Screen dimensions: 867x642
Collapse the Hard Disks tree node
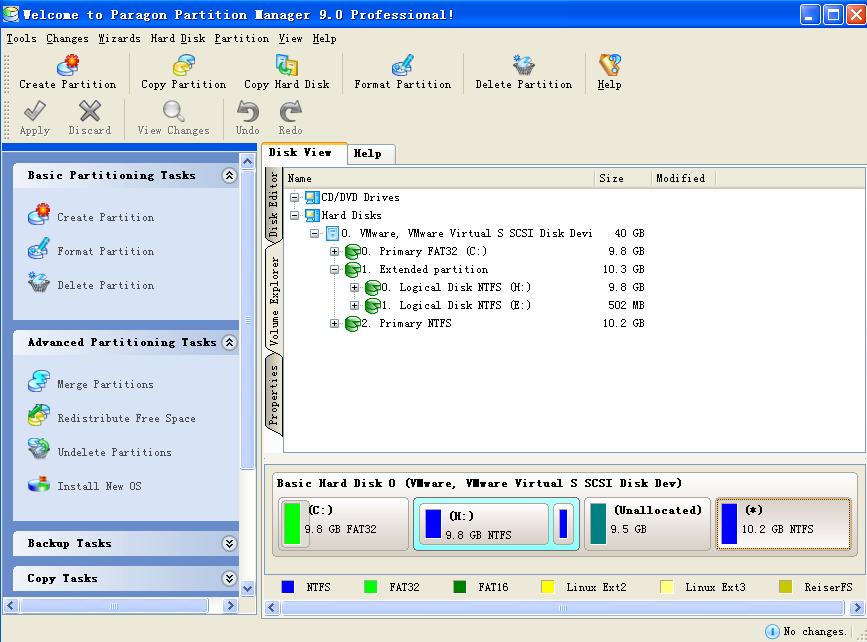pyautogui.click(x=294, y=215)
